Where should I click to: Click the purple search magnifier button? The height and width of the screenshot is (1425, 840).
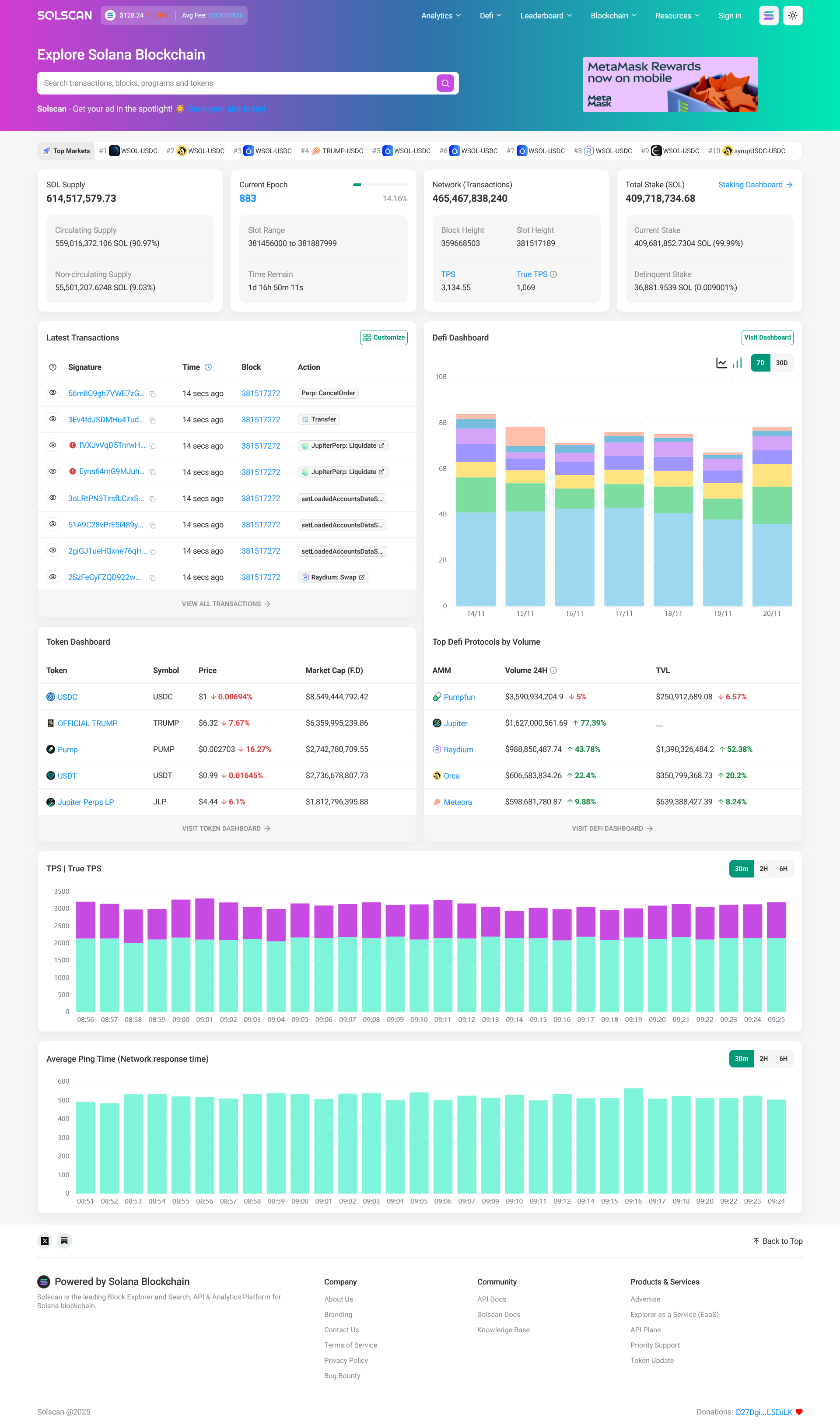point(445,83)
